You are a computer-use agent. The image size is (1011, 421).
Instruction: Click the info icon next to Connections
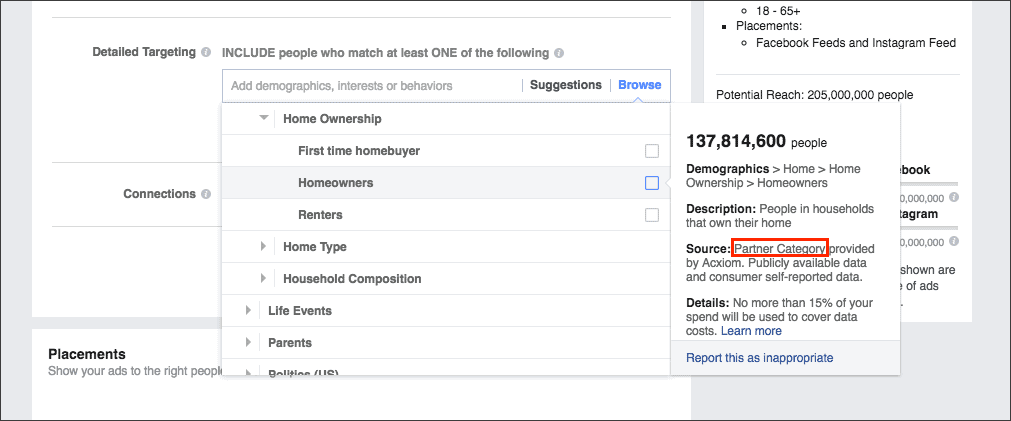[206, 194]
